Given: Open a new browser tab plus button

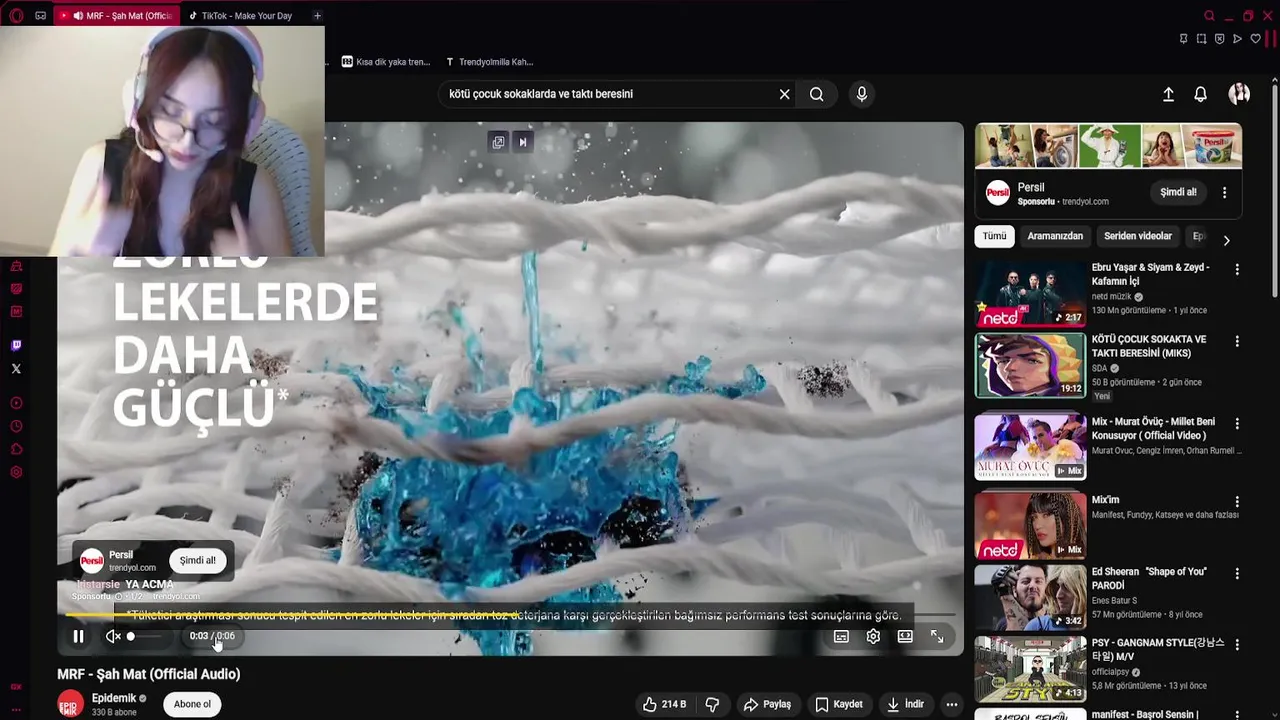Looking at the screenshot, I should point(317,16).
